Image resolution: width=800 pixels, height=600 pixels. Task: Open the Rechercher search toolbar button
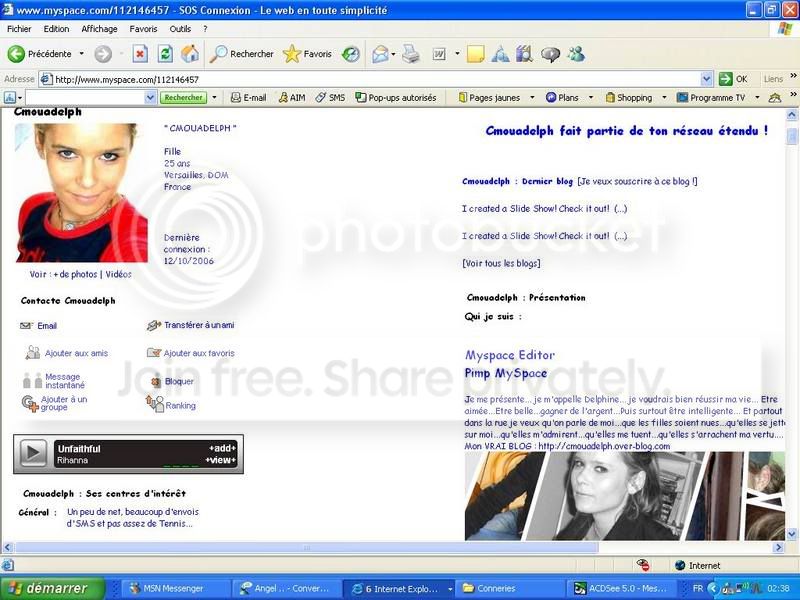point(242,54)
